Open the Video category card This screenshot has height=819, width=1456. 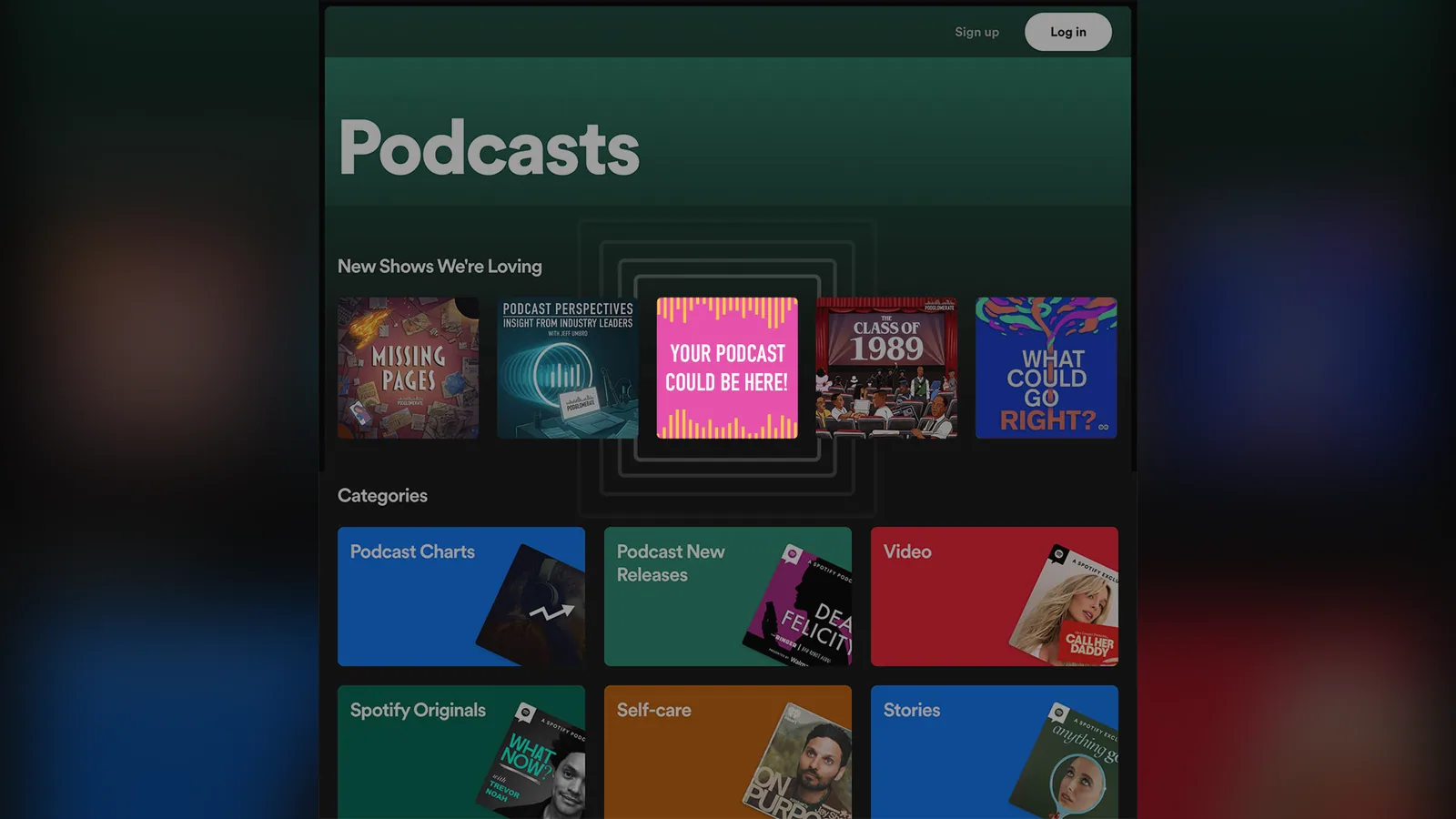(x=995, y=596)
